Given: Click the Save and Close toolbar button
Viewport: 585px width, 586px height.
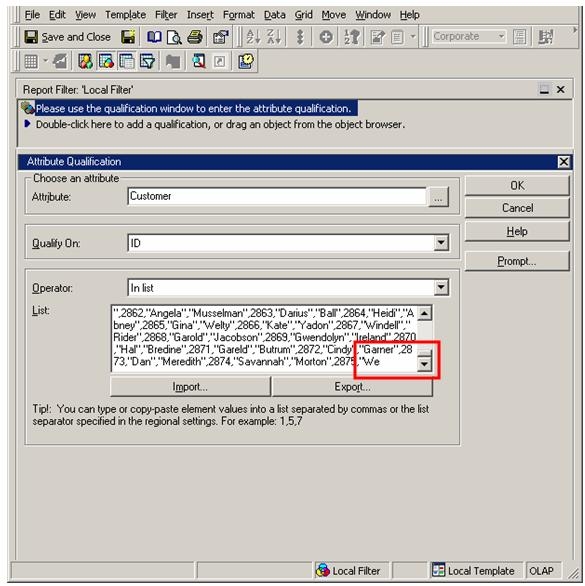Looking at the screenshot, I should pos(68,37).
